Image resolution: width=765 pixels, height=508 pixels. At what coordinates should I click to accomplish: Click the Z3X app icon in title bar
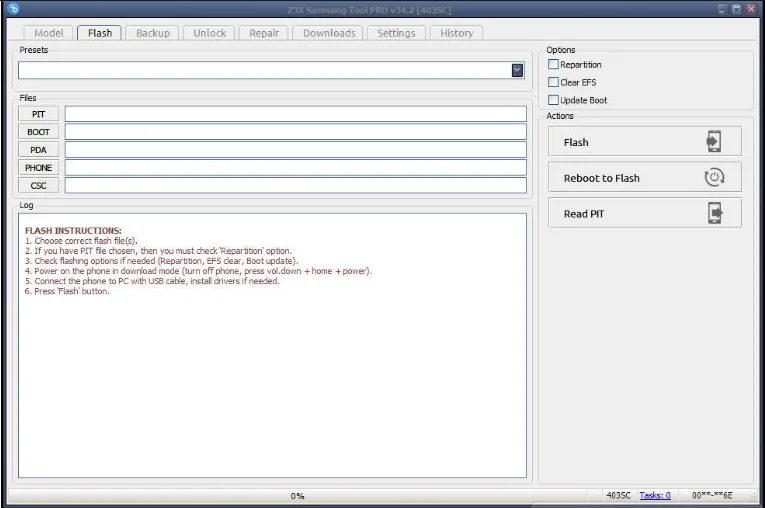(x=13, y=8)
